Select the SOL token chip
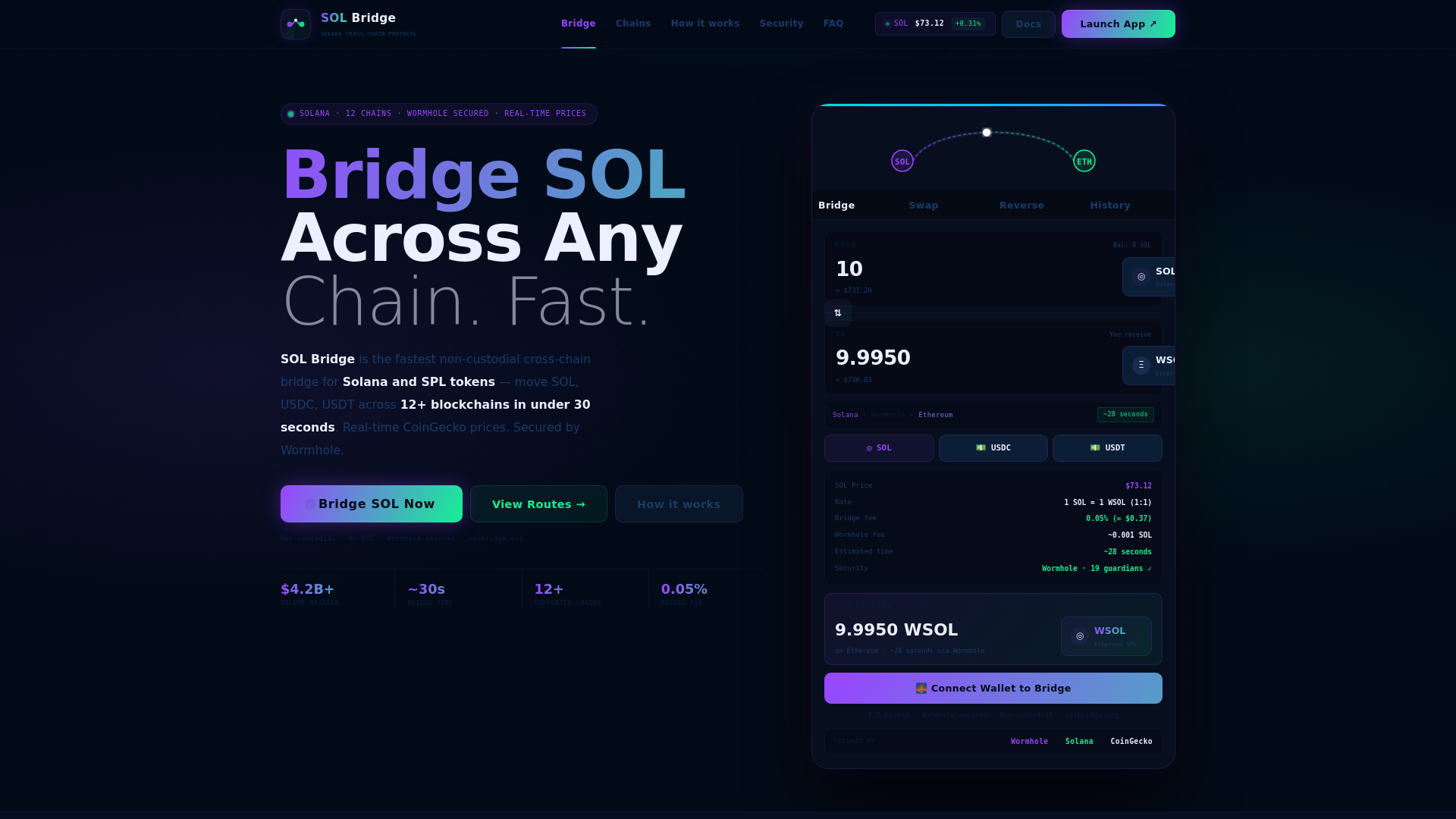The width and height of the screenshot is (1456, 819). 879,448
